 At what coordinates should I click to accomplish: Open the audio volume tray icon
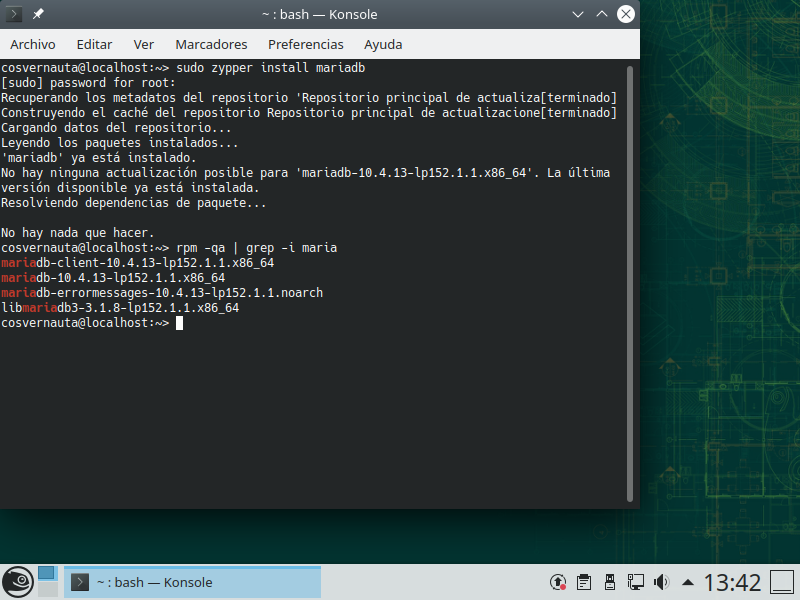(x=662, y=582)
